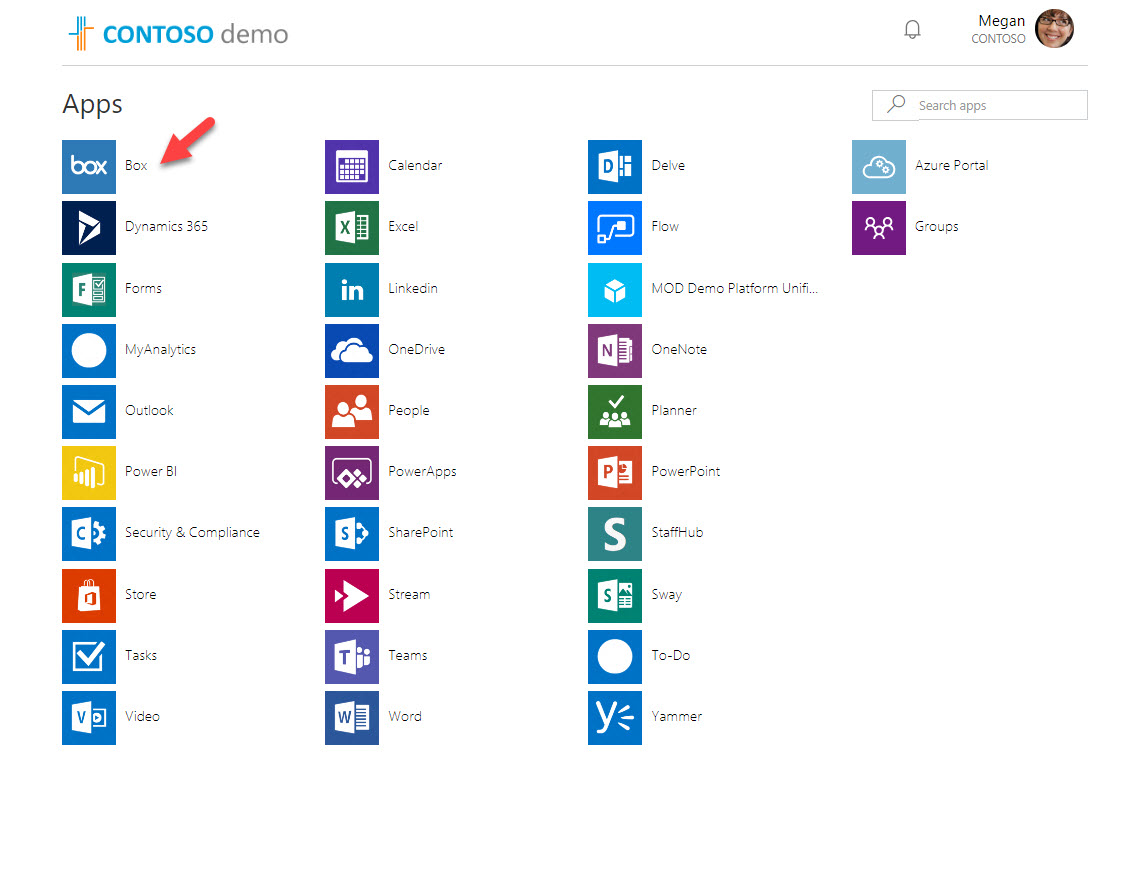
Task: Click the Megan account name
Action: pos(1001,21)
